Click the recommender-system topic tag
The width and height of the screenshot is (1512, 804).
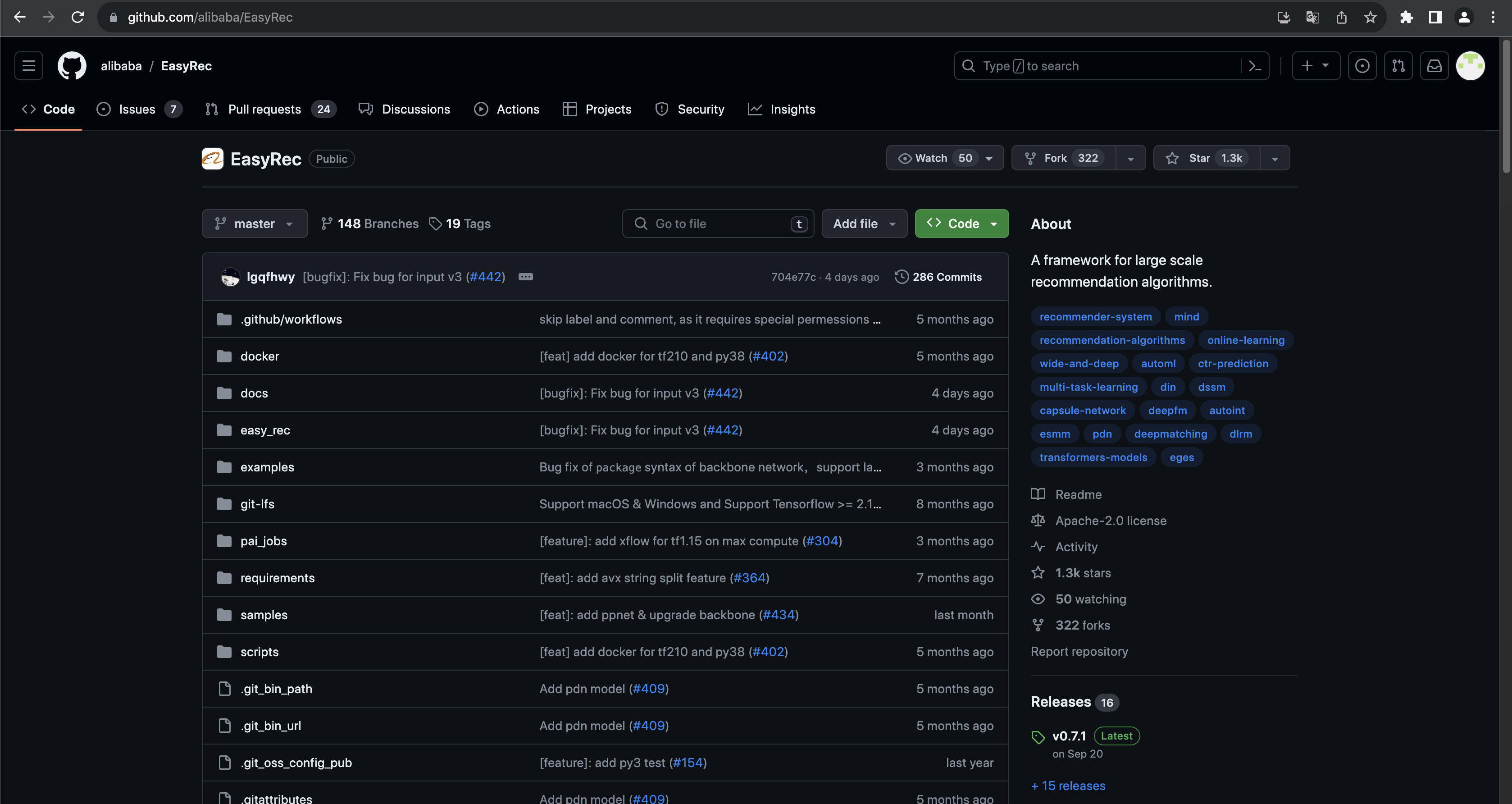[x=1095, y=316]
